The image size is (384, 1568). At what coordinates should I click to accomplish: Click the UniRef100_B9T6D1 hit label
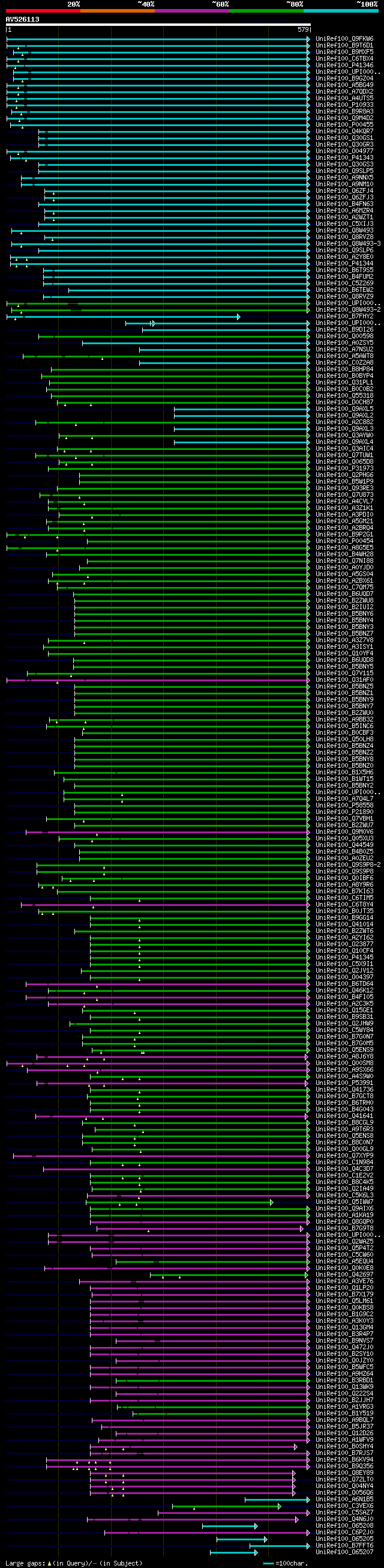pyautogui.click(x=344, y=46)
